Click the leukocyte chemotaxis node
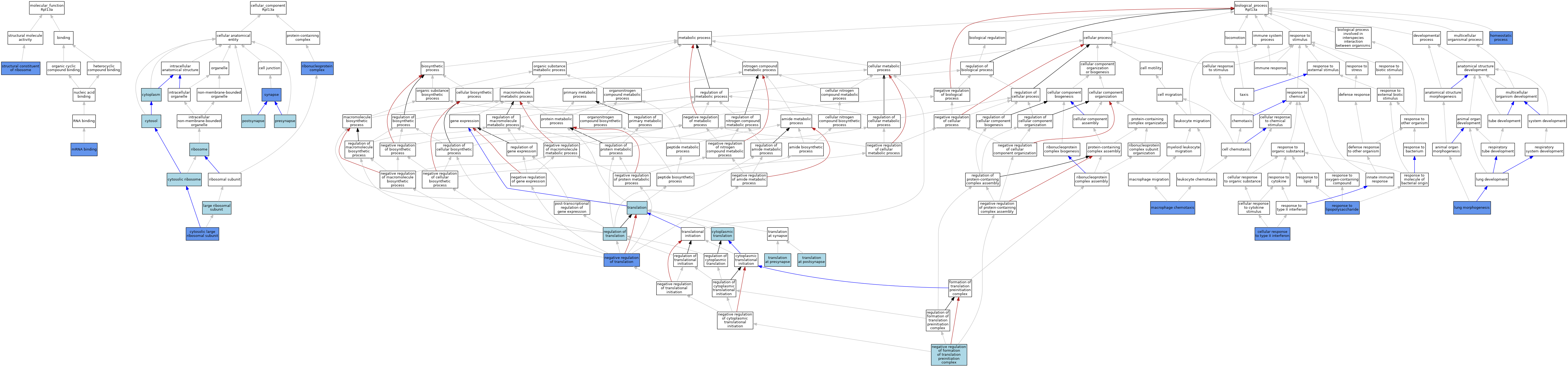Image resolution: width=1568 pixels, height=367 pixels. coord(1196,179)
